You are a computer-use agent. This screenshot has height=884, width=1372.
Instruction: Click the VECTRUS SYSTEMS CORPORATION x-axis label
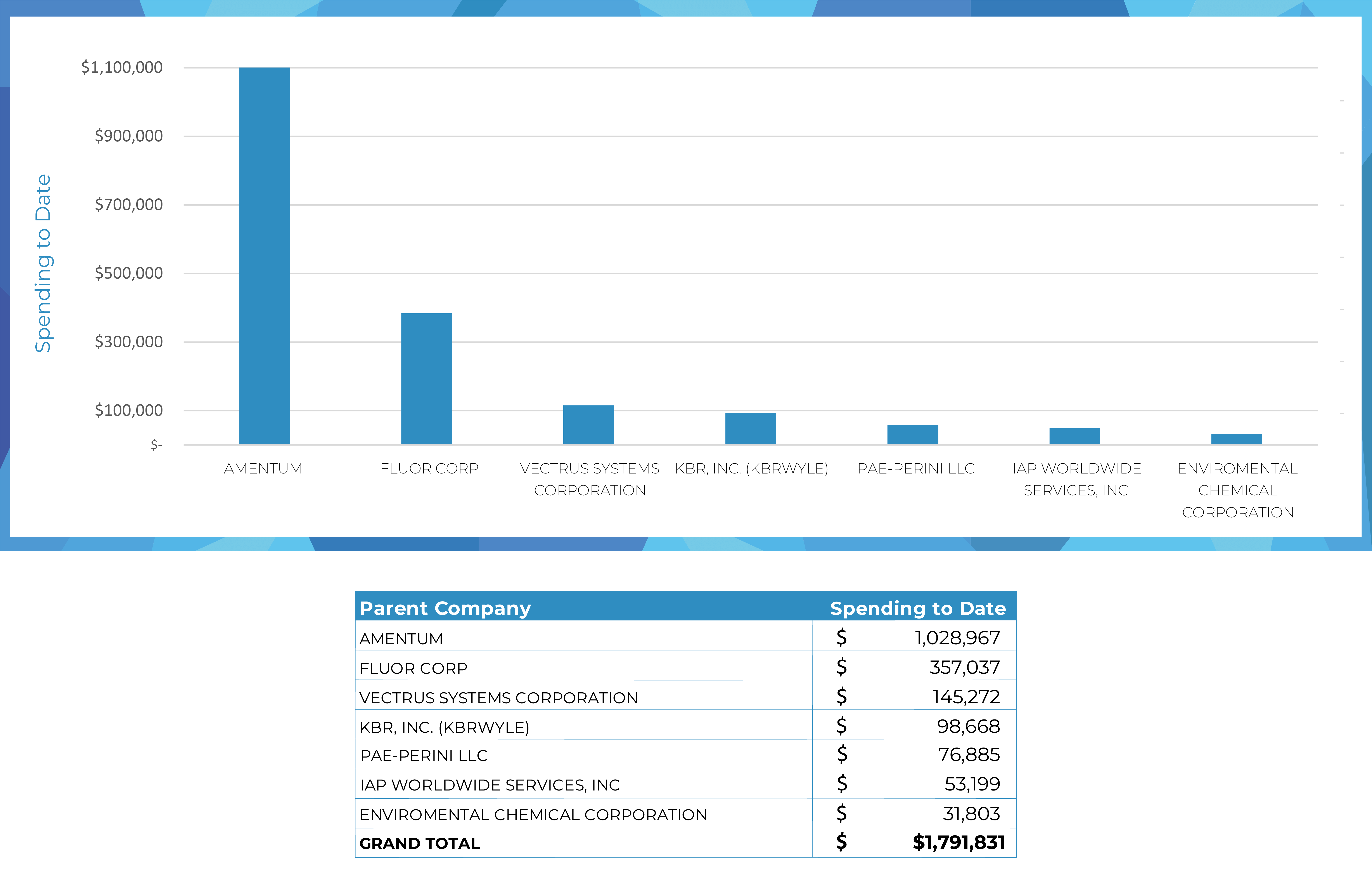(x=590, y=479)
